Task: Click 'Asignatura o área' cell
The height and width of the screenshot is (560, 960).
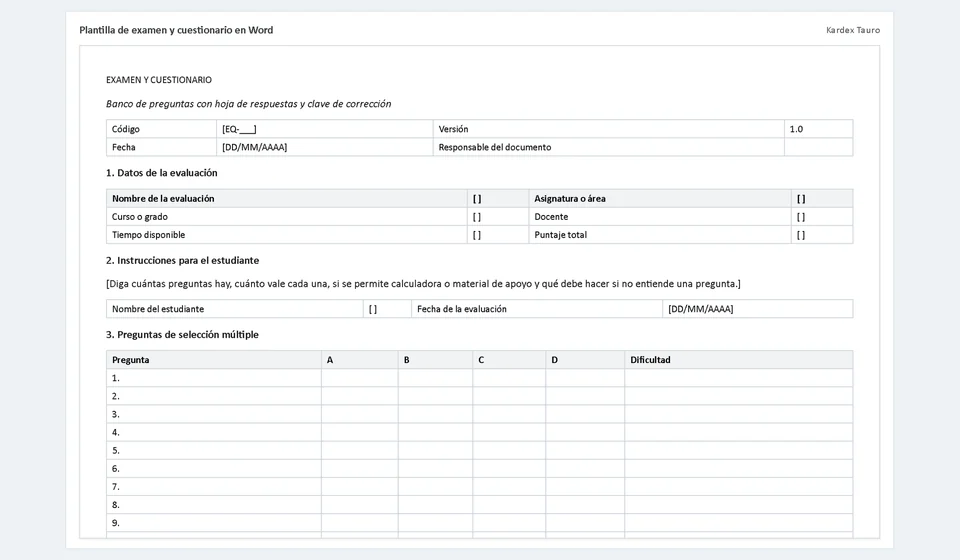Action: coord(660,198)
